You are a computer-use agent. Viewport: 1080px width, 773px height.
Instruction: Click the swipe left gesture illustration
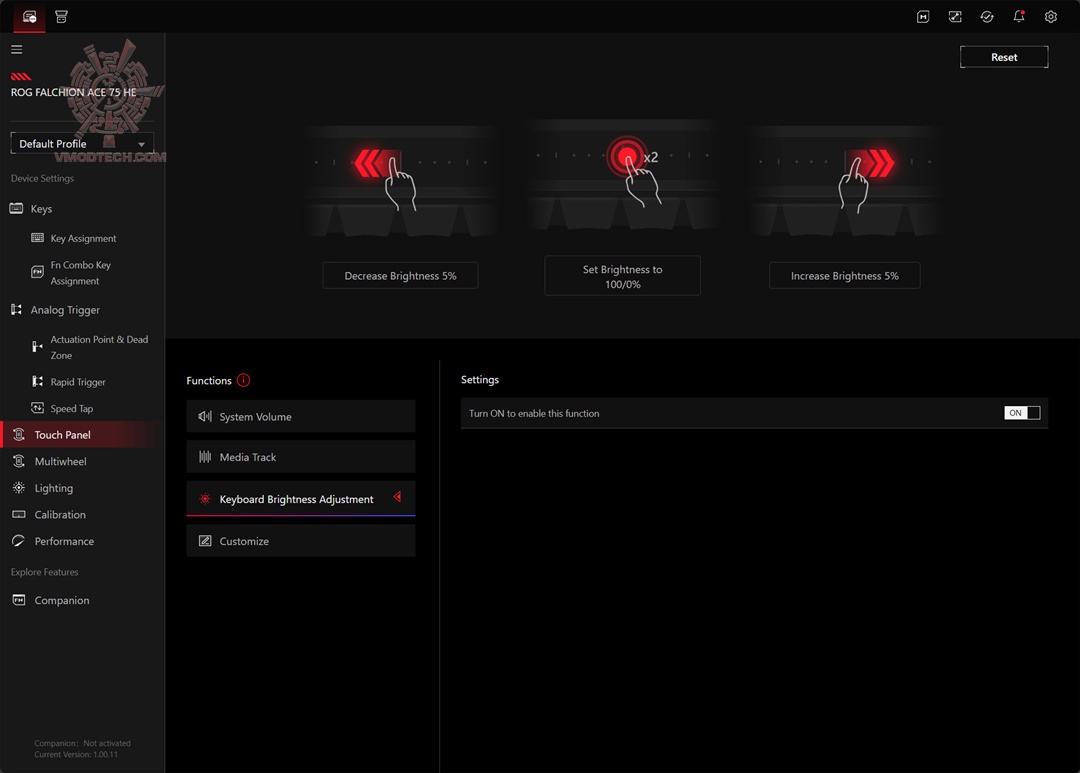(x=400, y=181)
